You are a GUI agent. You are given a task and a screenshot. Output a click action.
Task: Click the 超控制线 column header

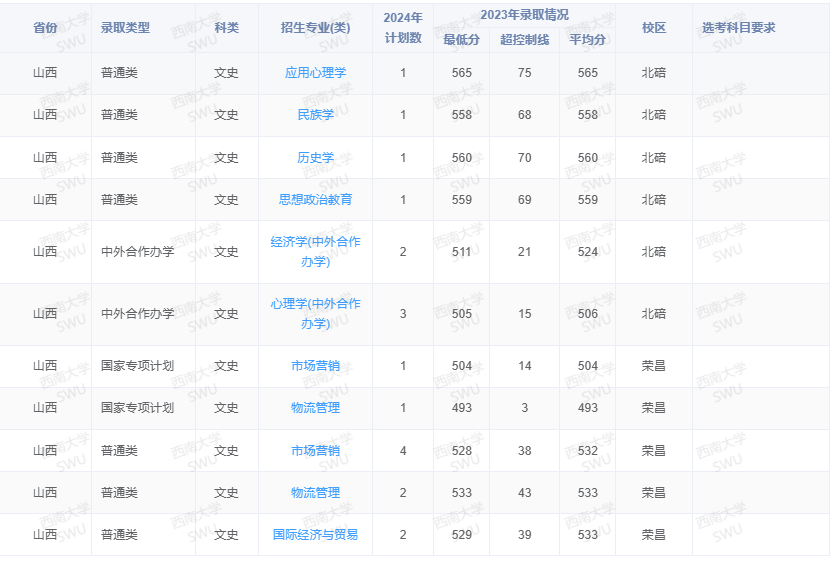click(524, 40)
